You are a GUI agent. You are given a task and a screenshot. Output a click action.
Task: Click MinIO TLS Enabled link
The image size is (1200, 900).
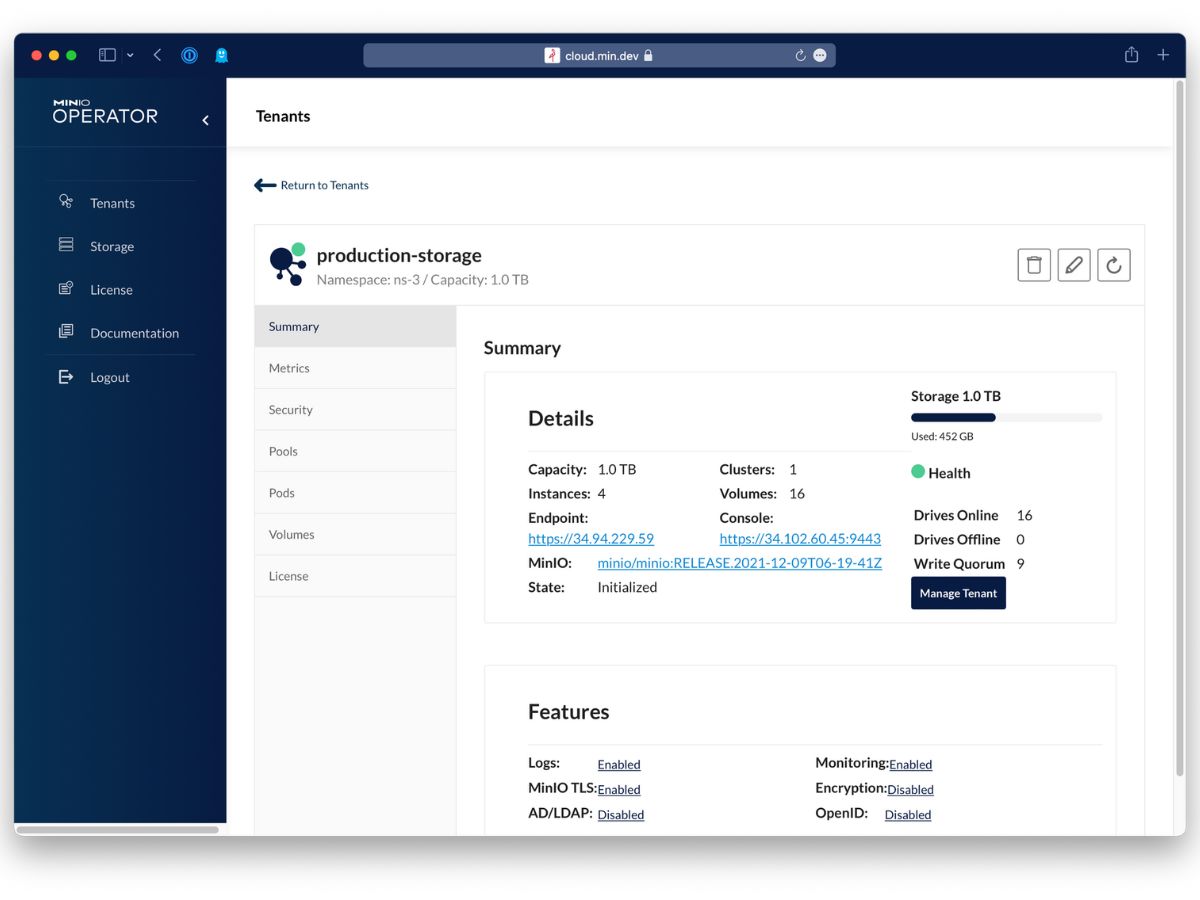pyautogui.click(x=619, y=789)
